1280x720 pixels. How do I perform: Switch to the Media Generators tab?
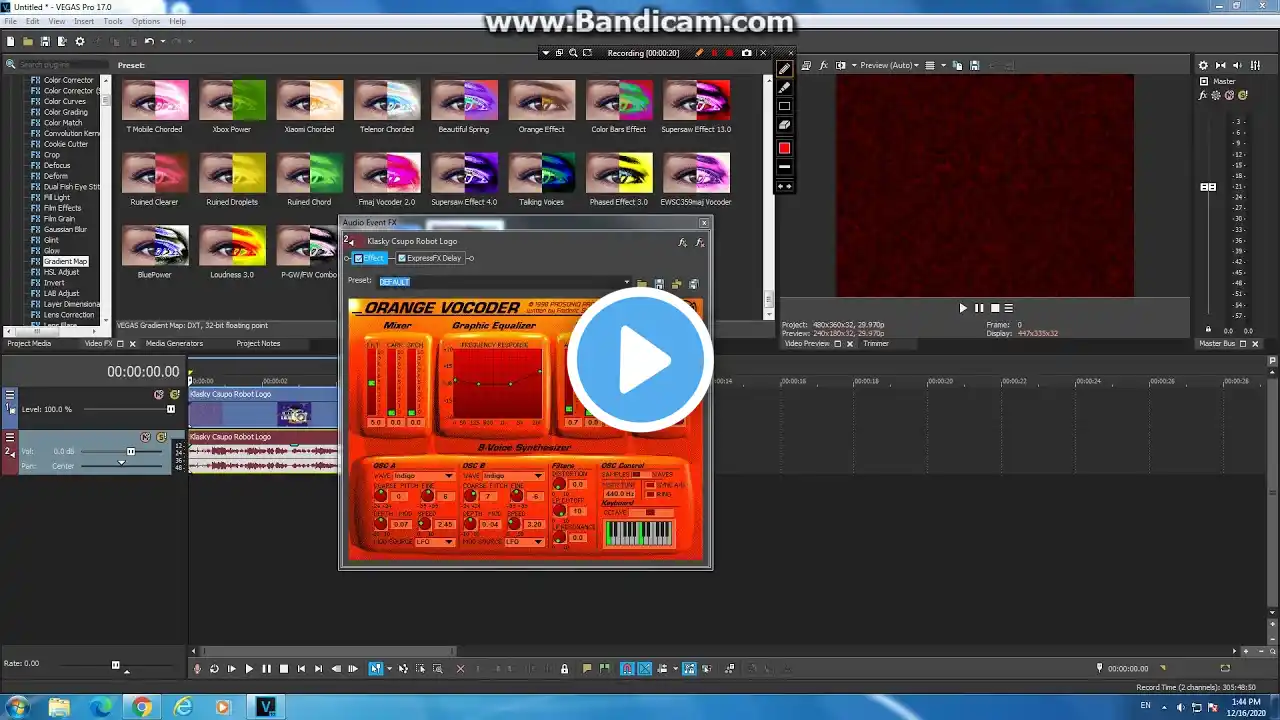tap(174, 343)
